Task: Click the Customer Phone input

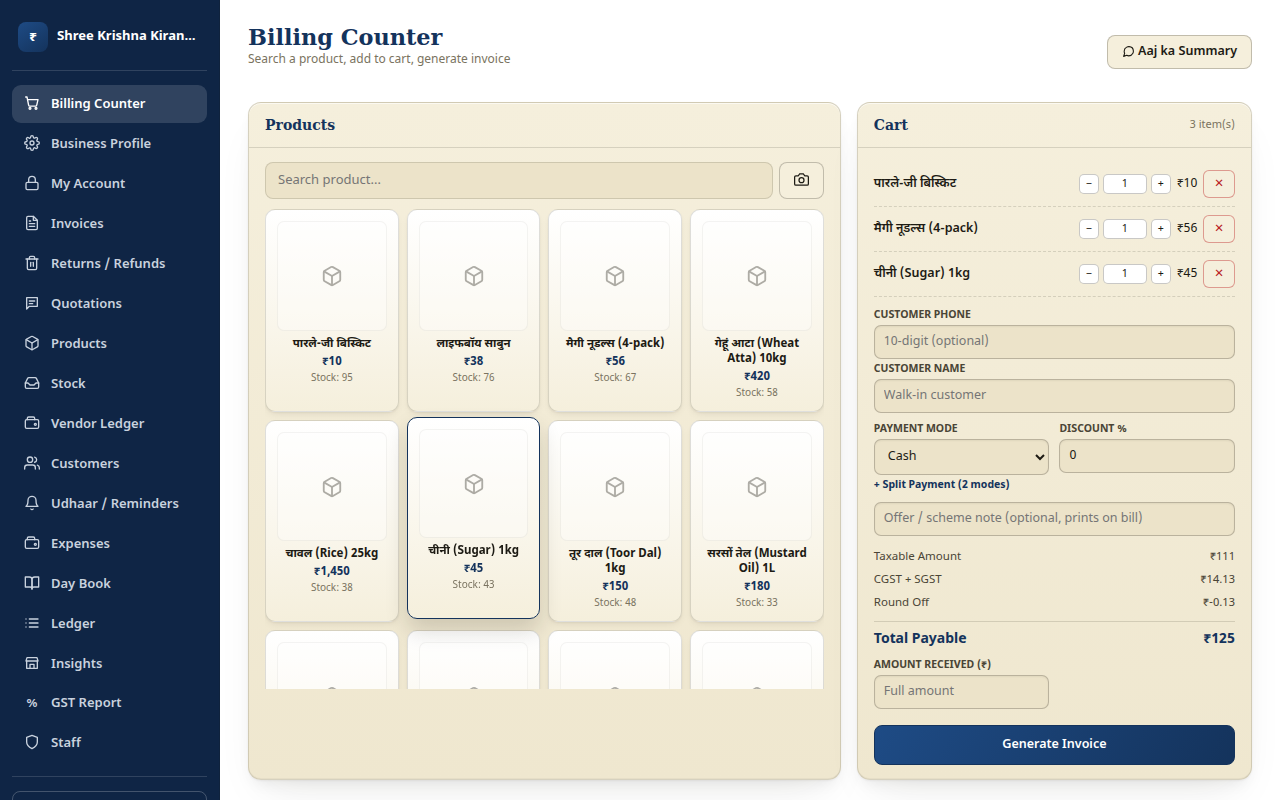Action: (x=1054, y=341)
